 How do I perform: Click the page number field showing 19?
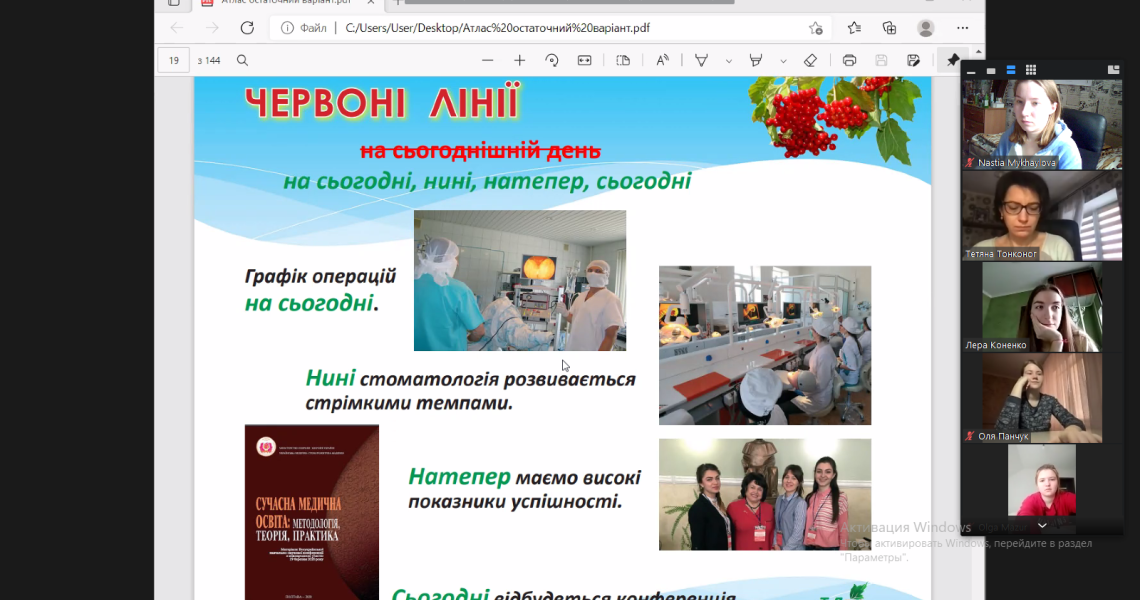(174, 60)
